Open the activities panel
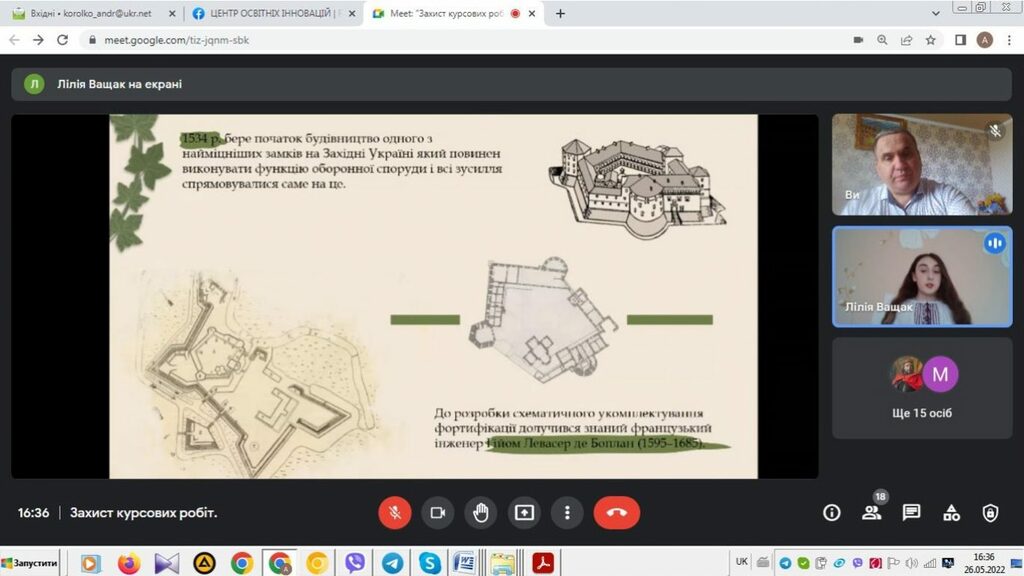The width and height of the screenshot is (1024, 576). 951,513
